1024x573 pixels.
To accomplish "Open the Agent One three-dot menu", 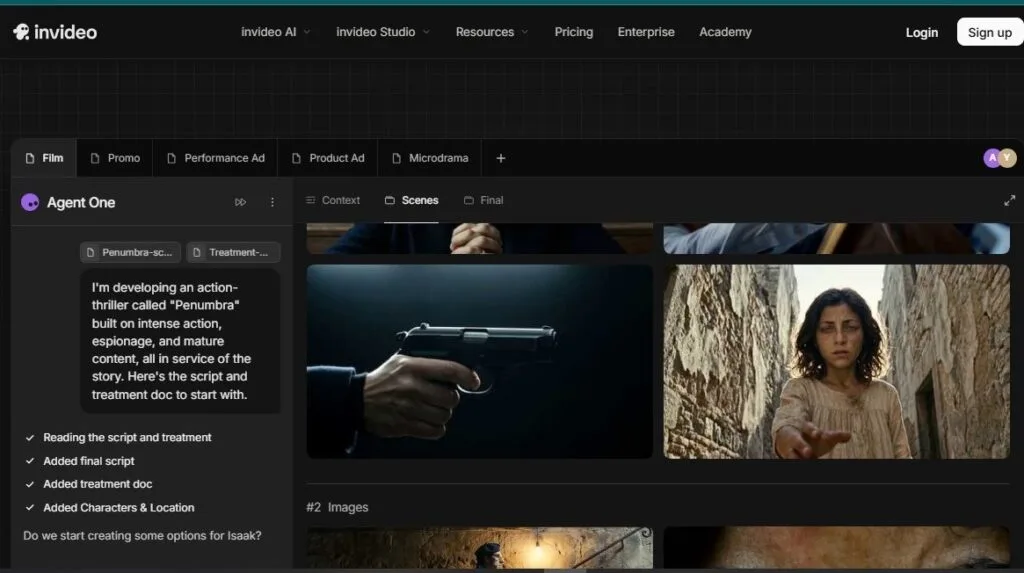I will point(272,203).
